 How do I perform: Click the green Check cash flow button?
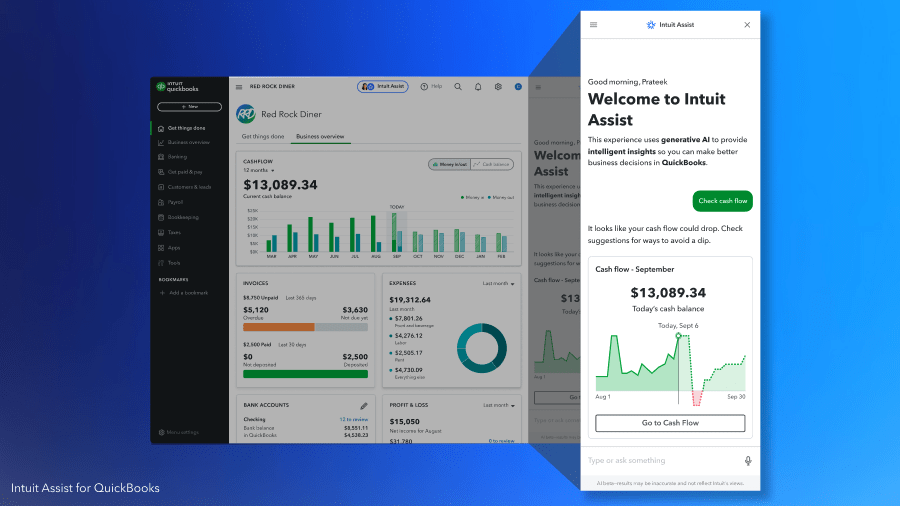pyautogui.click(x=722, y=201)
